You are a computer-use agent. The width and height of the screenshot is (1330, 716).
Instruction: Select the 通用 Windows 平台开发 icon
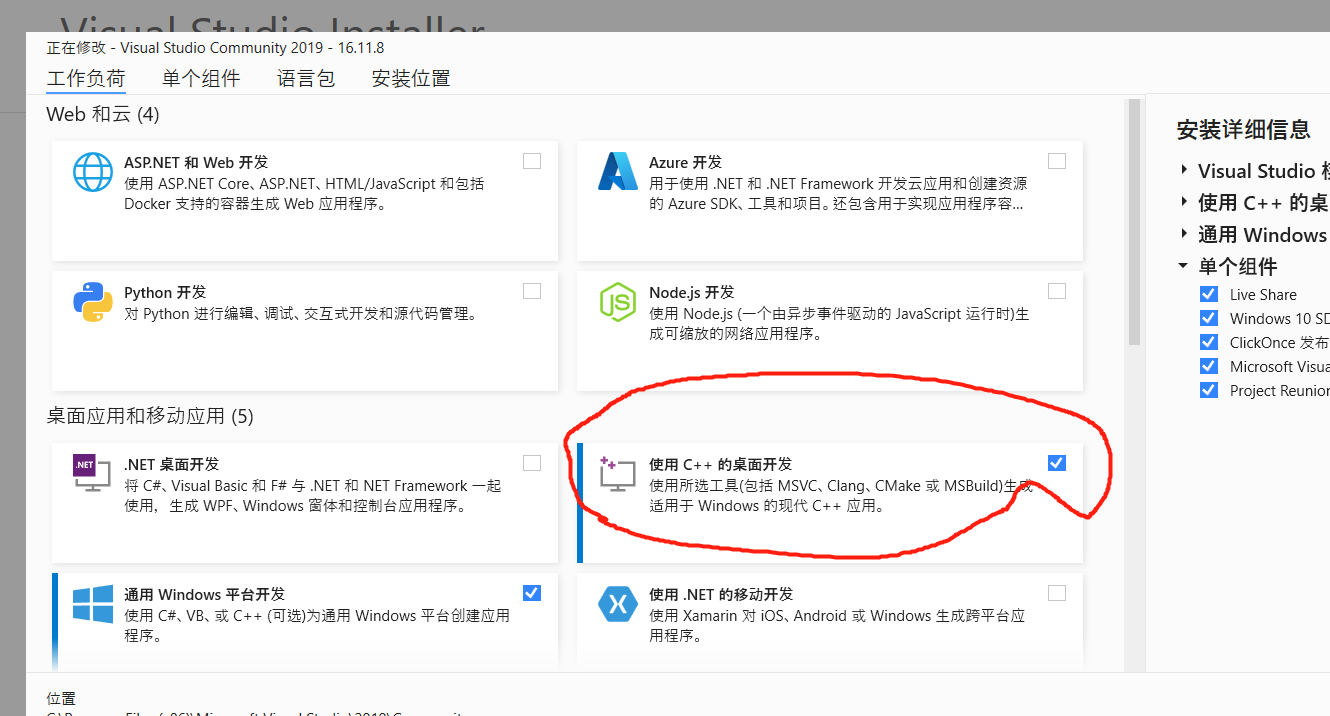pyautogui.click(x=92, y=603)
